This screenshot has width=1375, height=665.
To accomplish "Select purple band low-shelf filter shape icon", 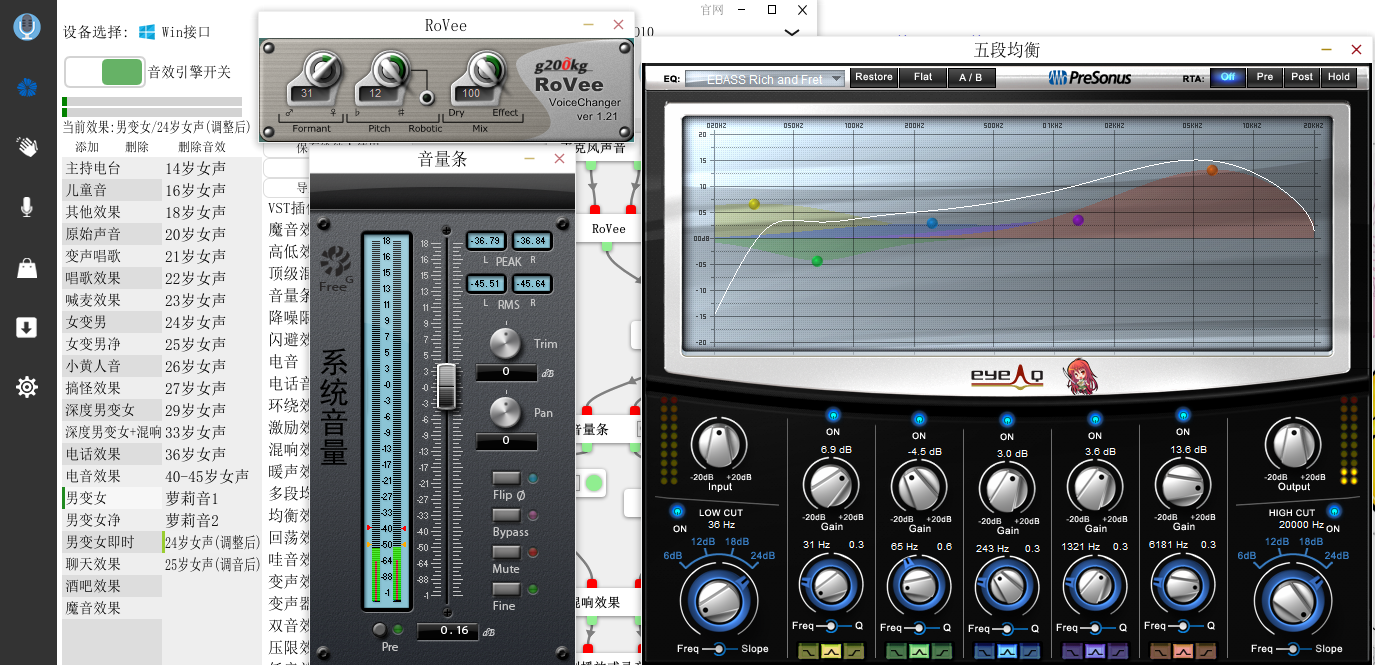I will (1072, 652).
